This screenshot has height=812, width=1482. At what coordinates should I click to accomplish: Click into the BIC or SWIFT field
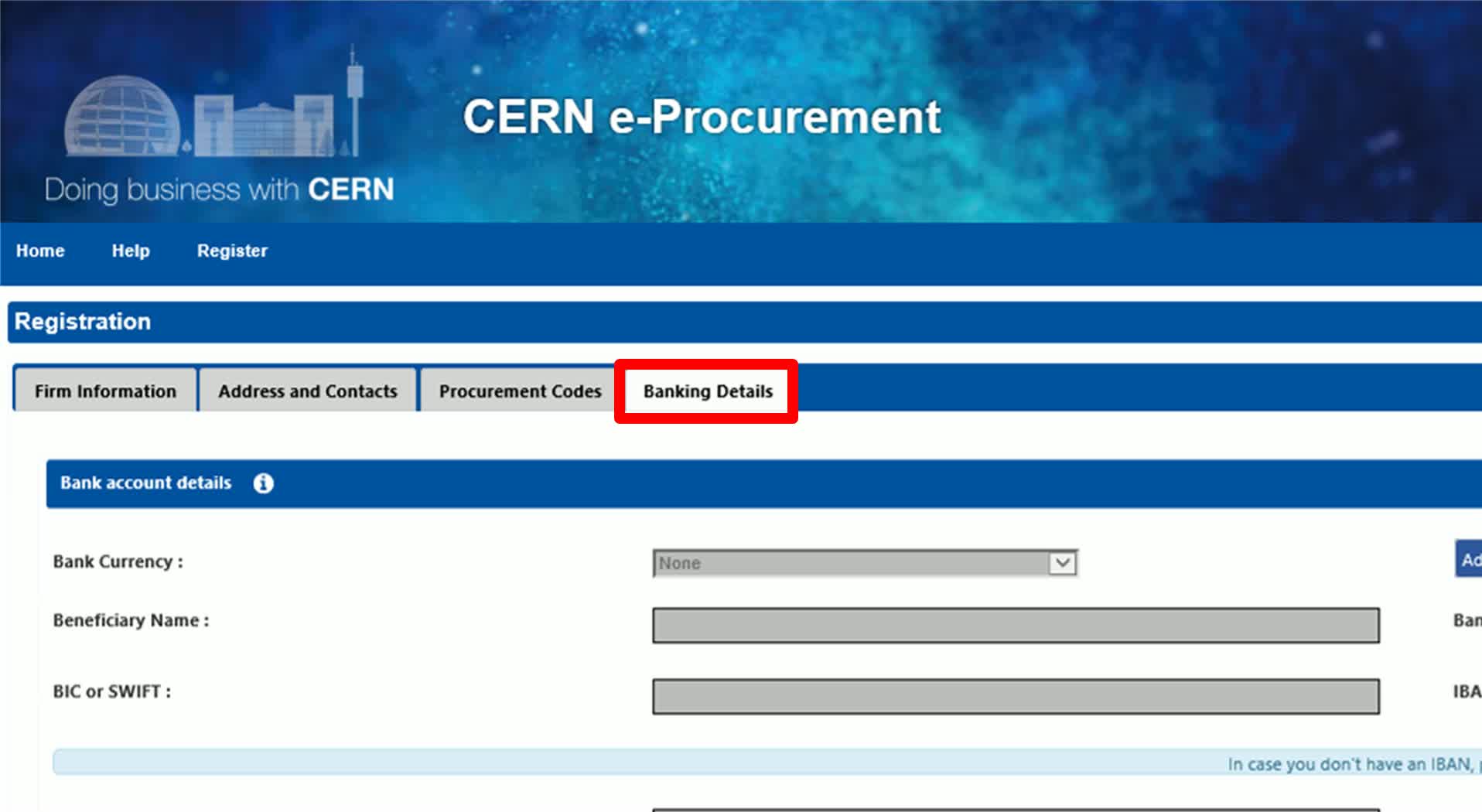pyautogui.click(x=1015, y=696)
